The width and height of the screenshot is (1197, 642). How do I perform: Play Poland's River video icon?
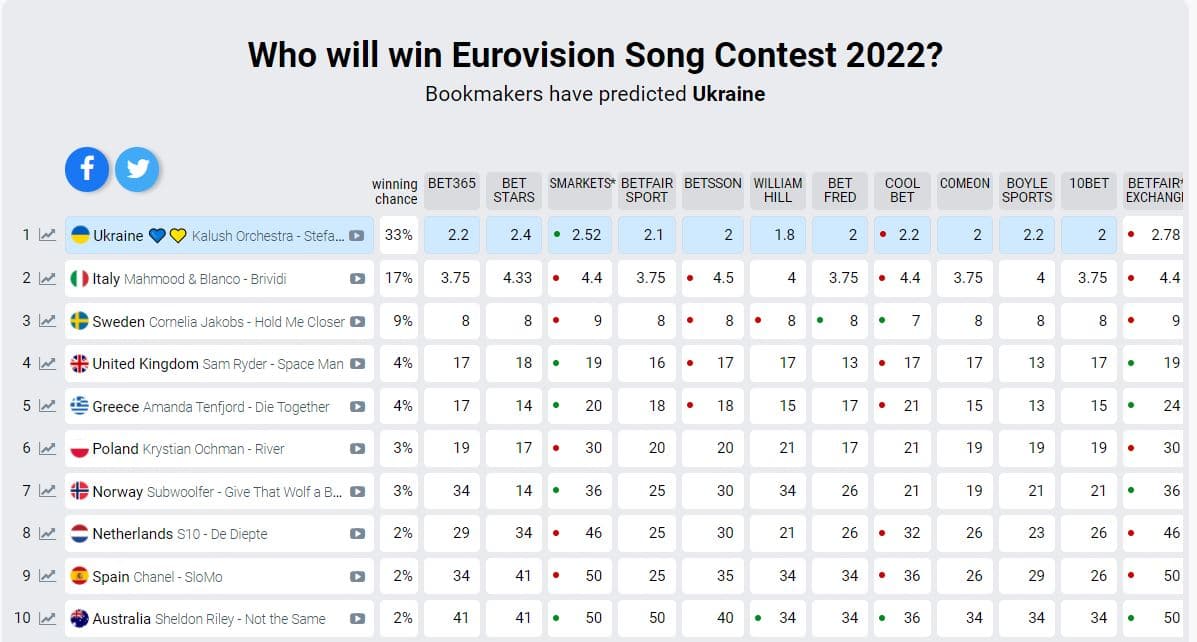pos(357,449)
